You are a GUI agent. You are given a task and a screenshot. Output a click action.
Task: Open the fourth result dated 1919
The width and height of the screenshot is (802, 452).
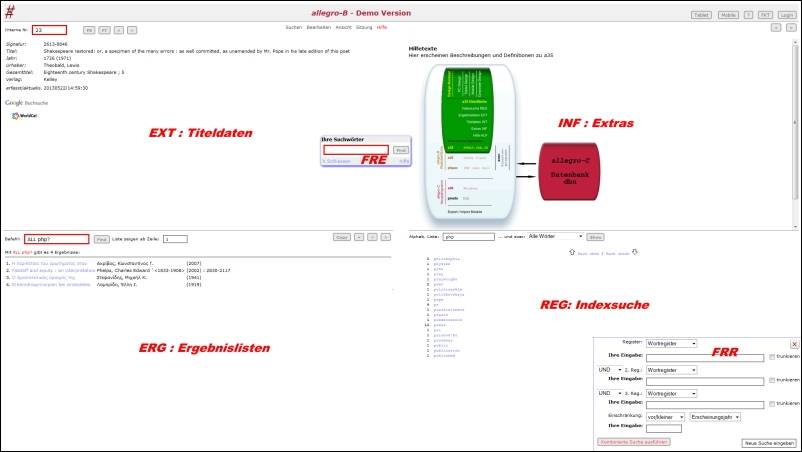tap(51, 285)
